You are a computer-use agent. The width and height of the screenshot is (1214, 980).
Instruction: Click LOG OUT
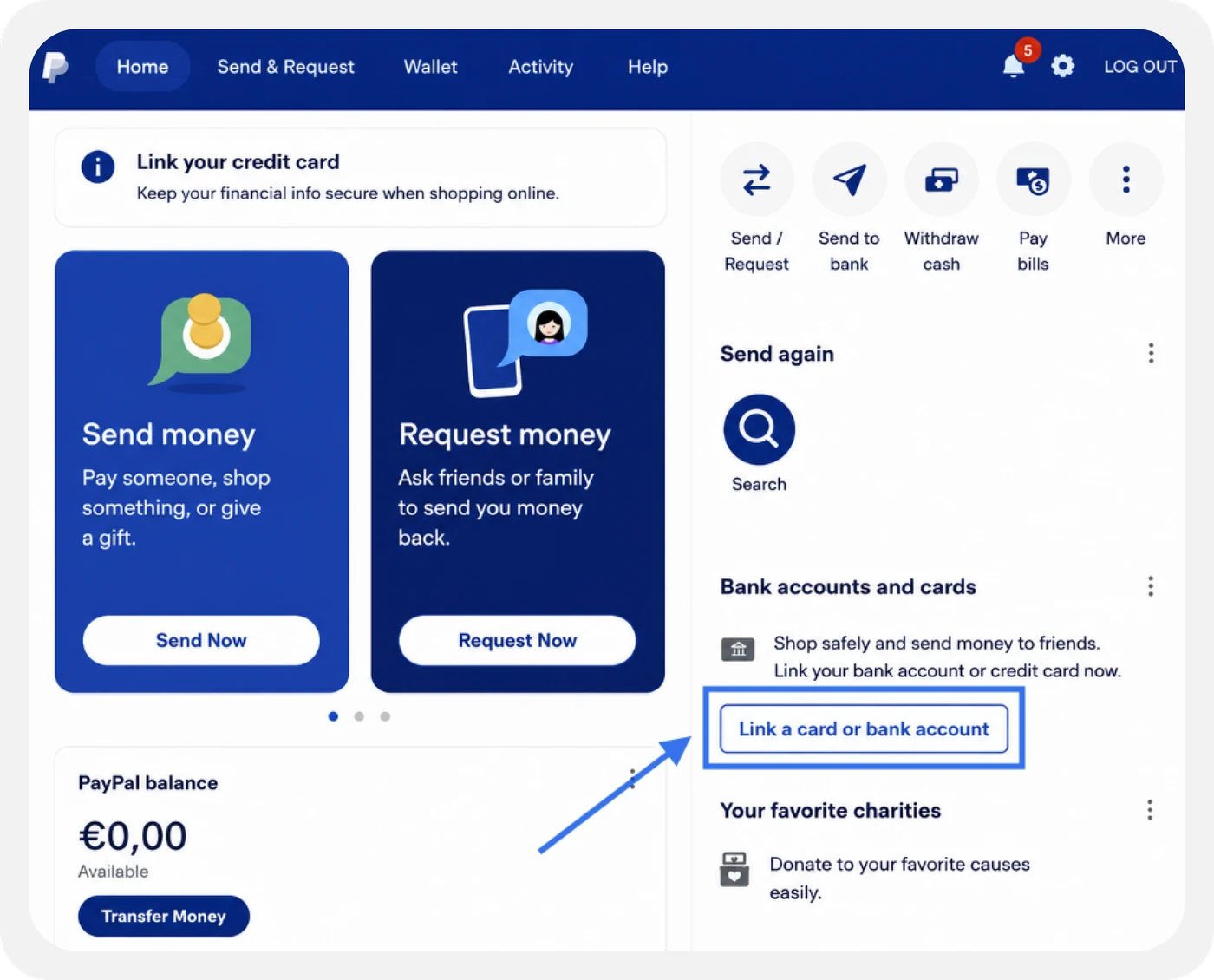coord(1140,67)
